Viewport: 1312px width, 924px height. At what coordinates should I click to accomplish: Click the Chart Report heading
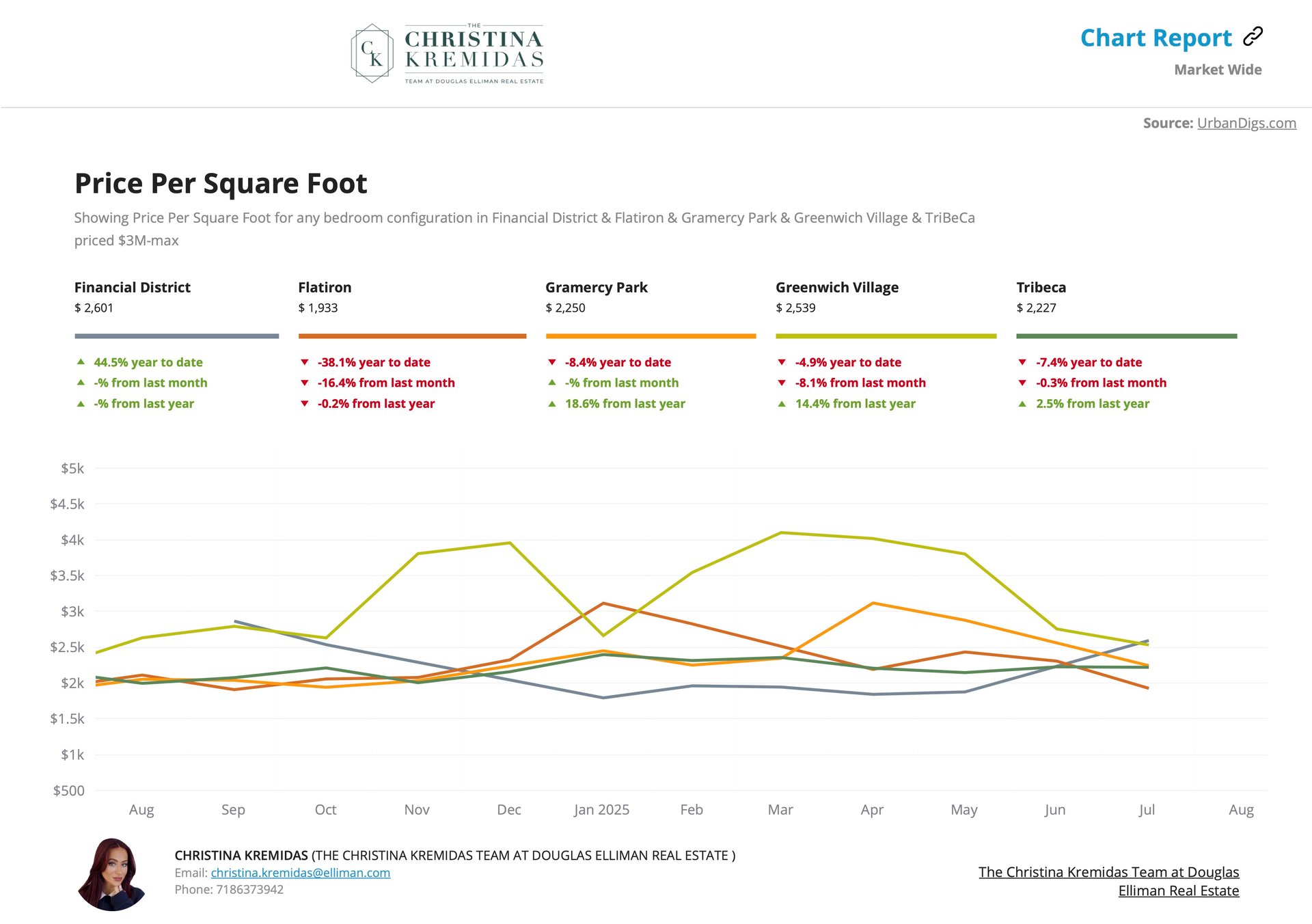pos(1156,38)
